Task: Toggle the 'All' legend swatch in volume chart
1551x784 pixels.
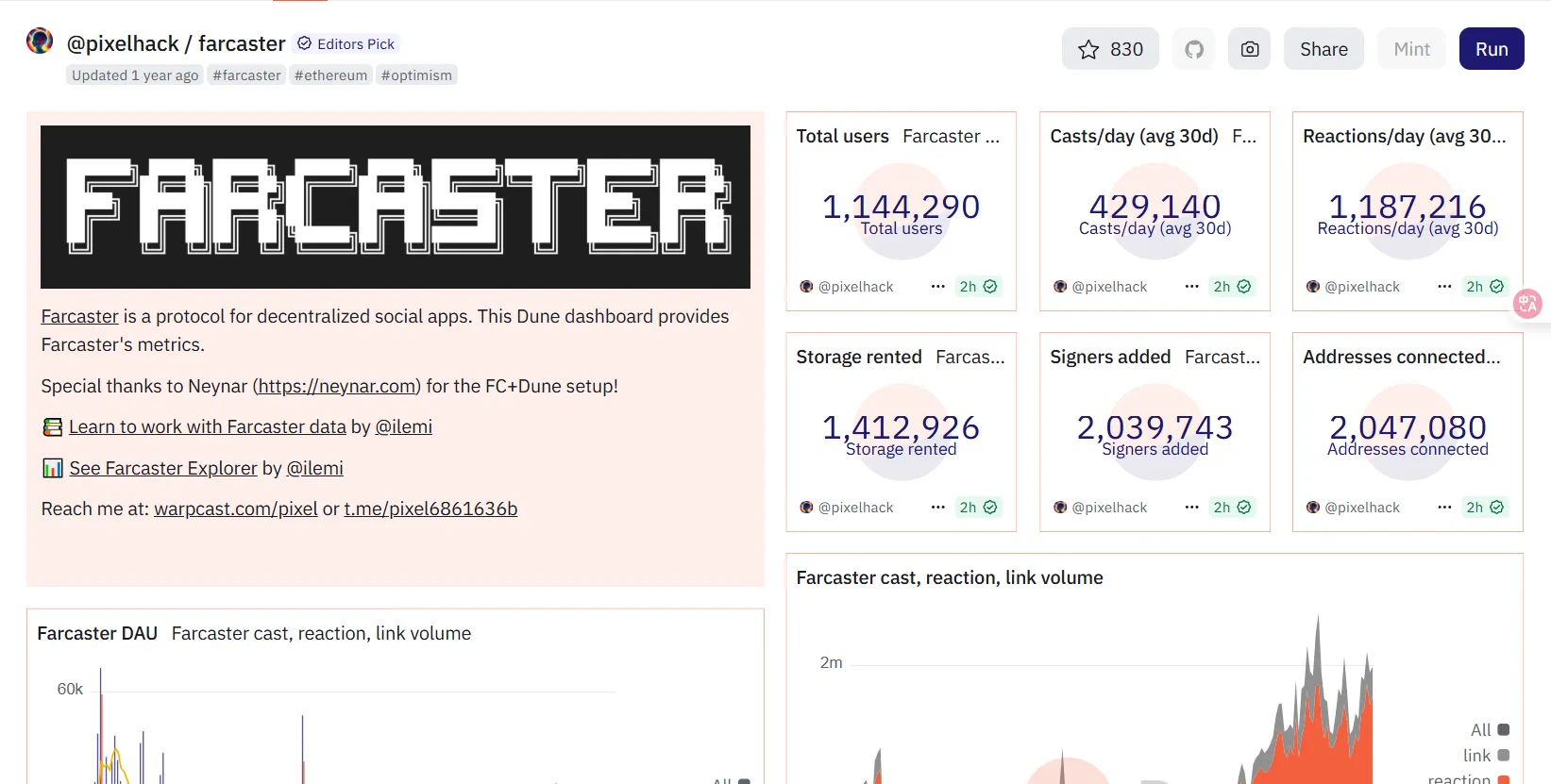Action: [x=1504, y=729]
